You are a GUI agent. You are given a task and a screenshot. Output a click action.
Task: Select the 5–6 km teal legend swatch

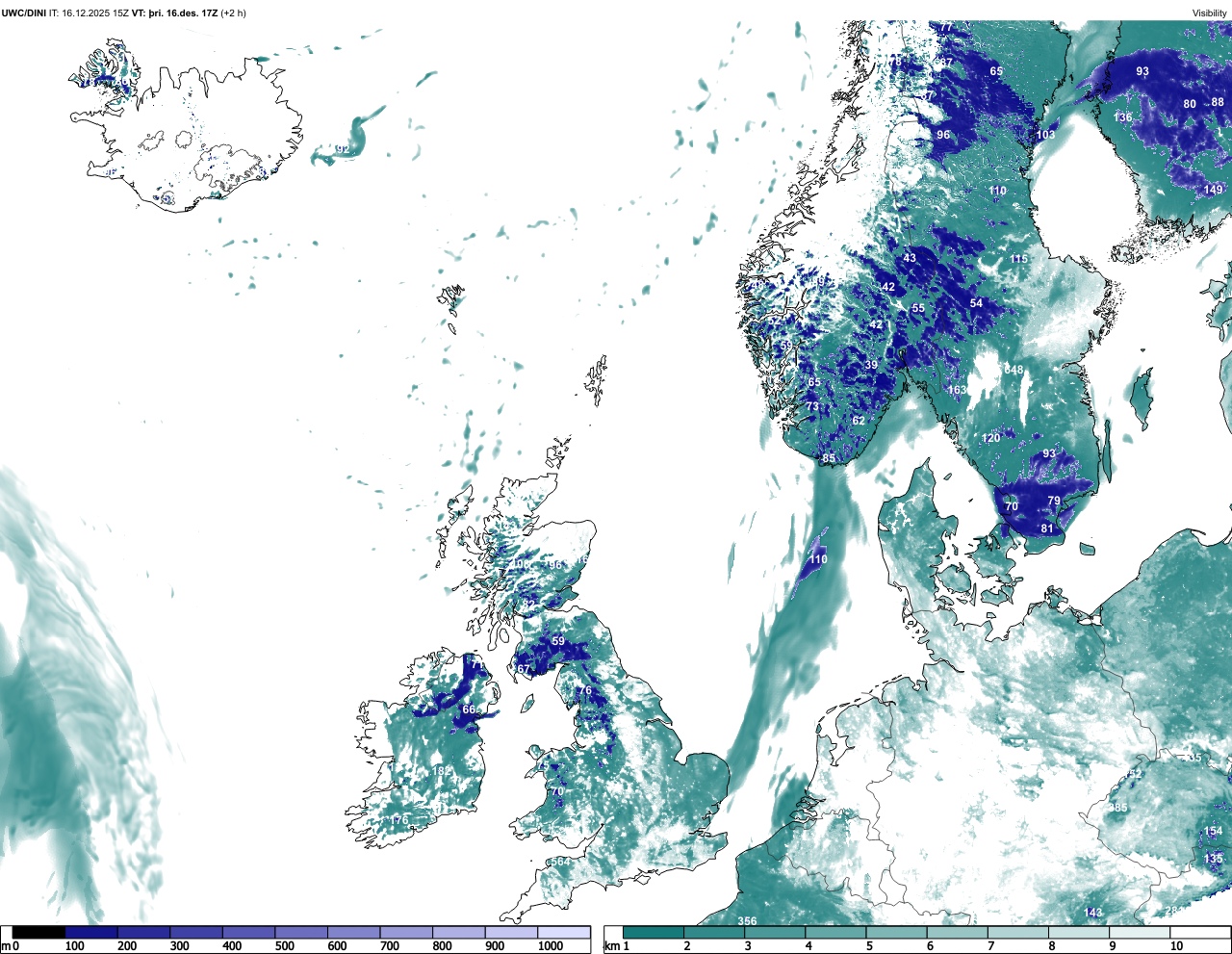coord(897,932)
